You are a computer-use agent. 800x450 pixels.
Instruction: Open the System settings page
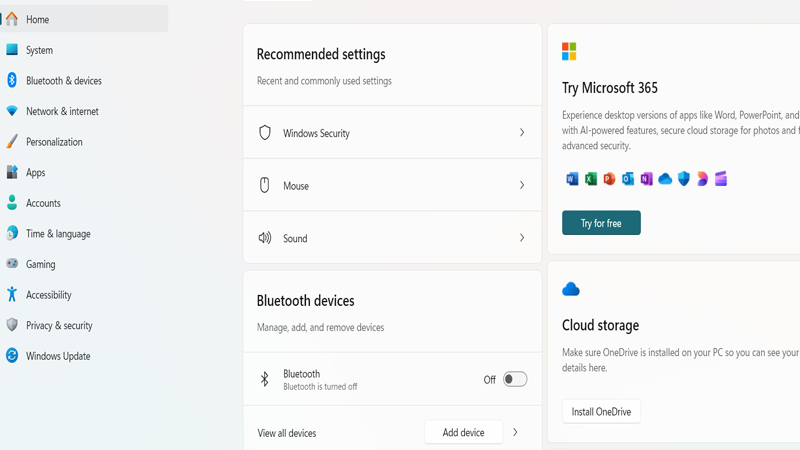pos(39,50)
